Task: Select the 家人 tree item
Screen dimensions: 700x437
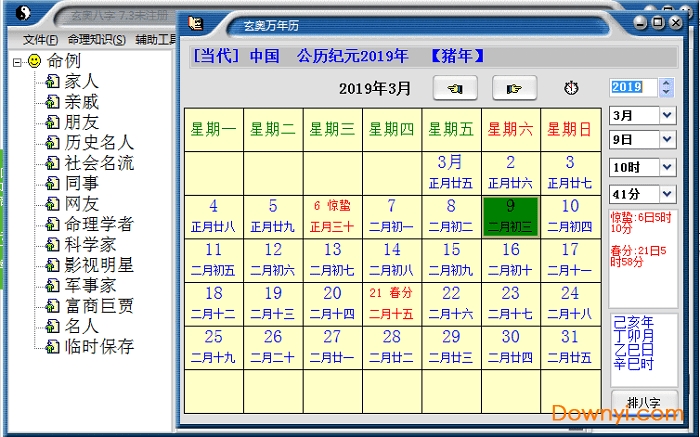Action: [81, 81]
